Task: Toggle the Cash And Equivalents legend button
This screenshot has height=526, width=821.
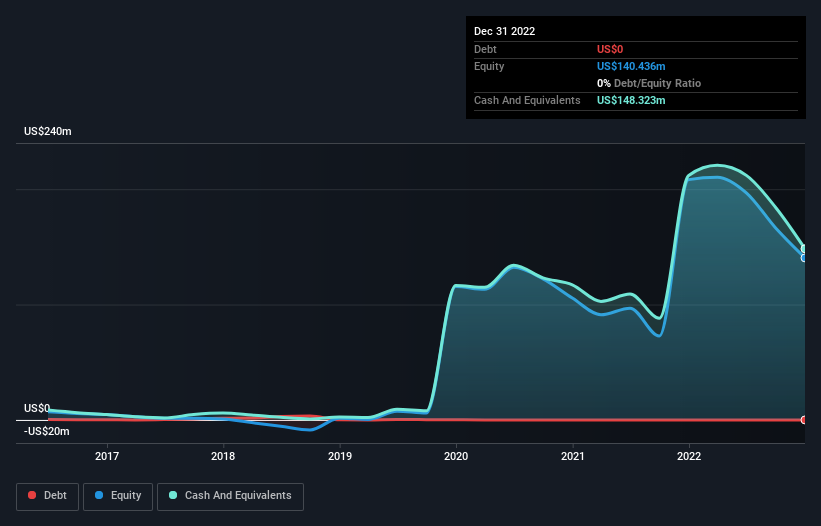Action: click(x=230, y=496)
